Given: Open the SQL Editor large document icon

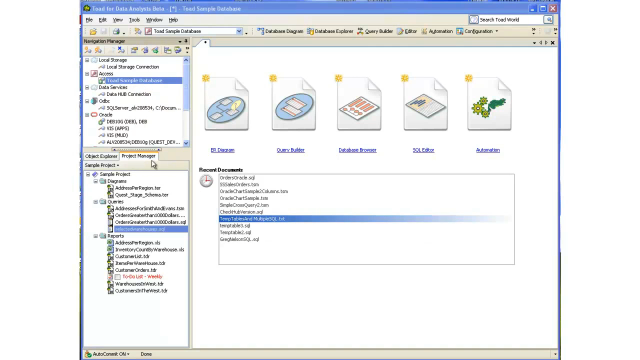Looking at the screenshot, I should point(425,104).
